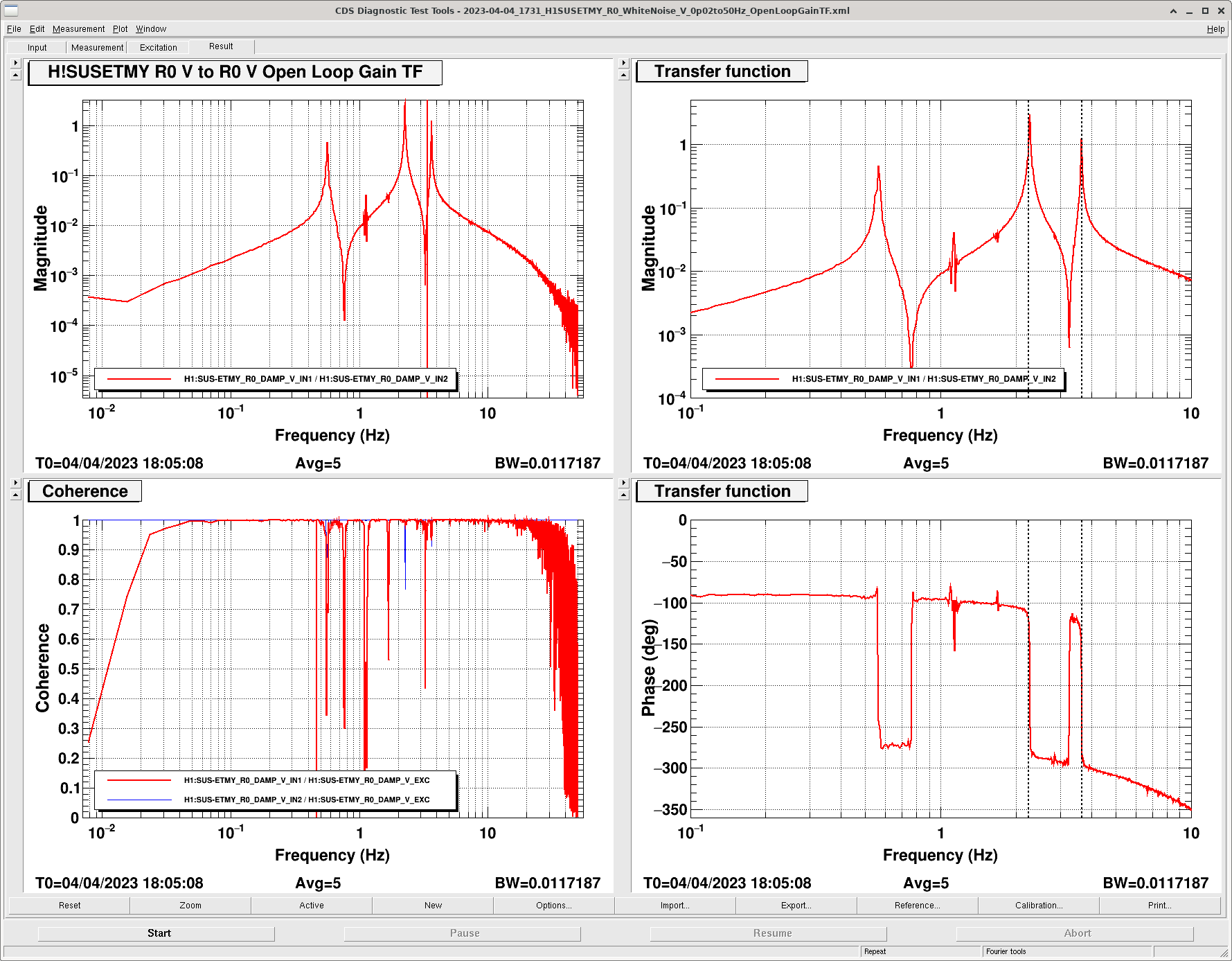Open the Reference dialog
The width and height of the screenshot is (1232, 961).
point(918,905)
